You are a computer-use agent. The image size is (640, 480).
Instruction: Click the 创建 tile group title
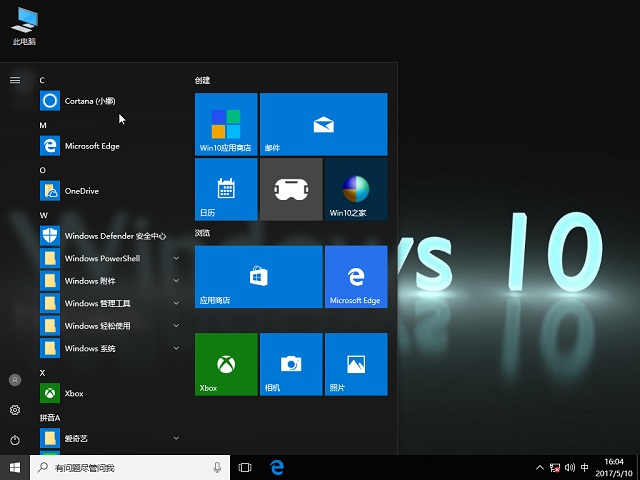[x=202, y=80]
